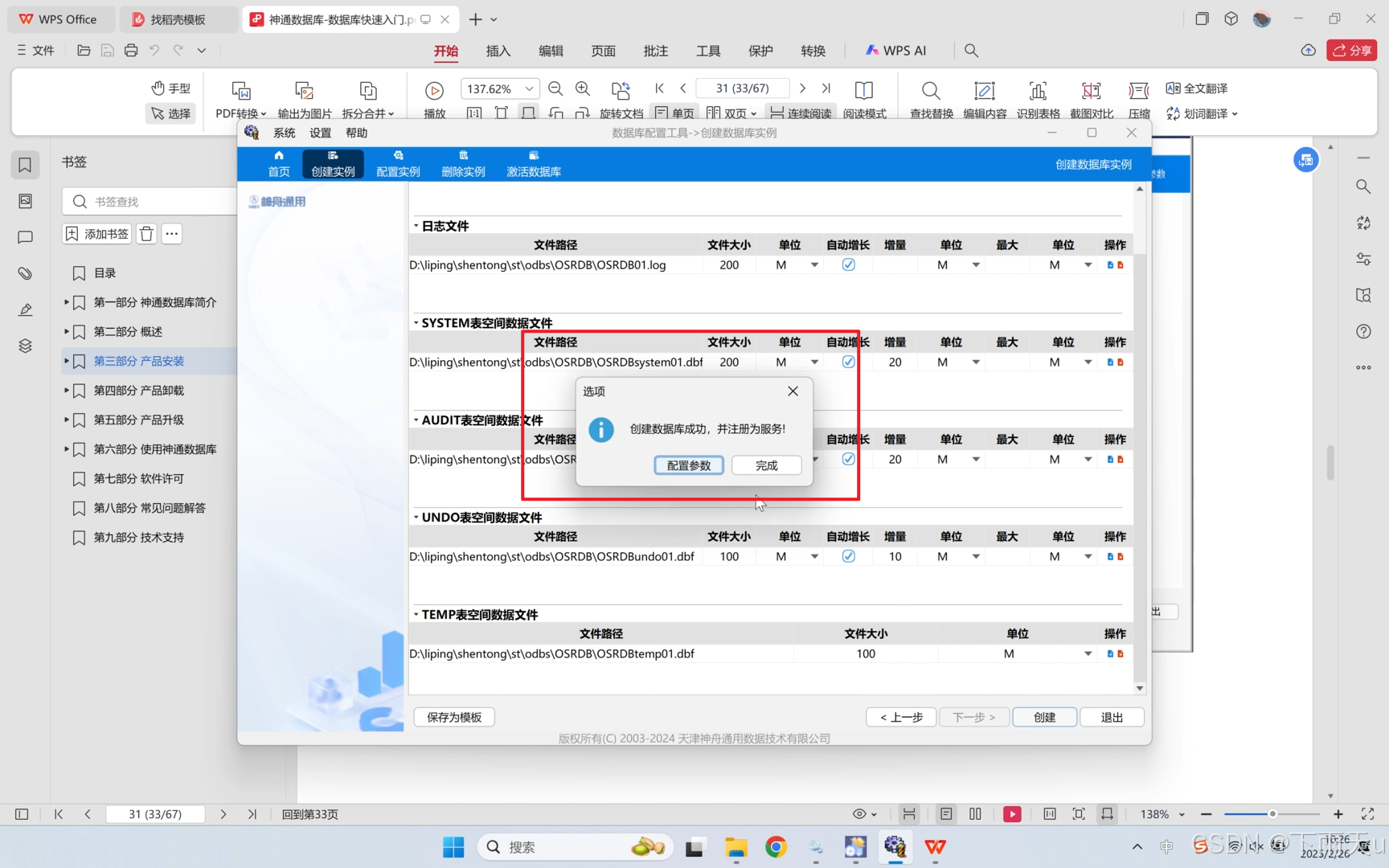
Task: Click the print icon in quick toolbar
Action: (x=131, y=51)
